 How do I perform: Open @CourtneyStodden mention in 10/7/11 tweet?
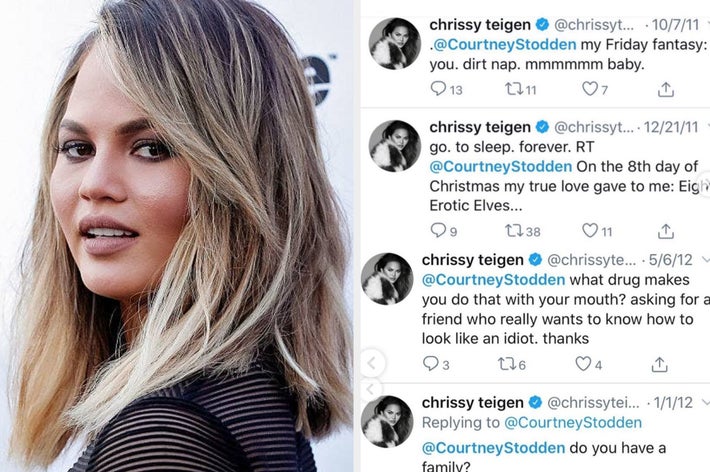click(x=505, y=44)
